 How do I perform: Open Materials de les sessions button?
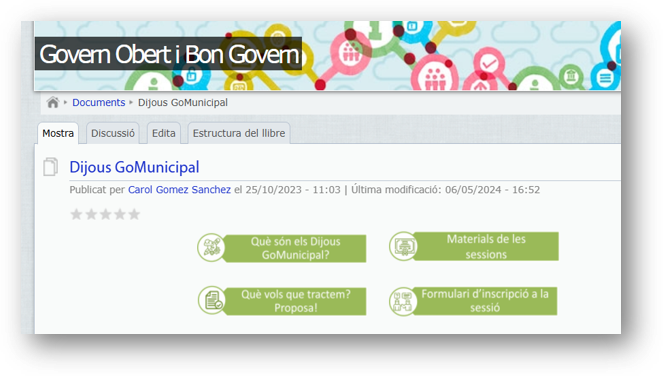point(474,246)
